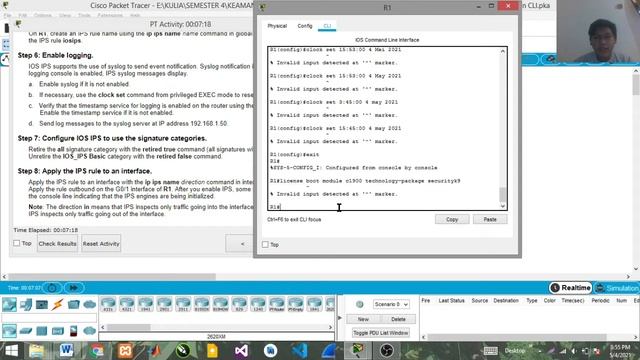This screenshot has height=360, width=640.
Task: Click the volume speaker icon in system tray
Action: coord(574,351)
